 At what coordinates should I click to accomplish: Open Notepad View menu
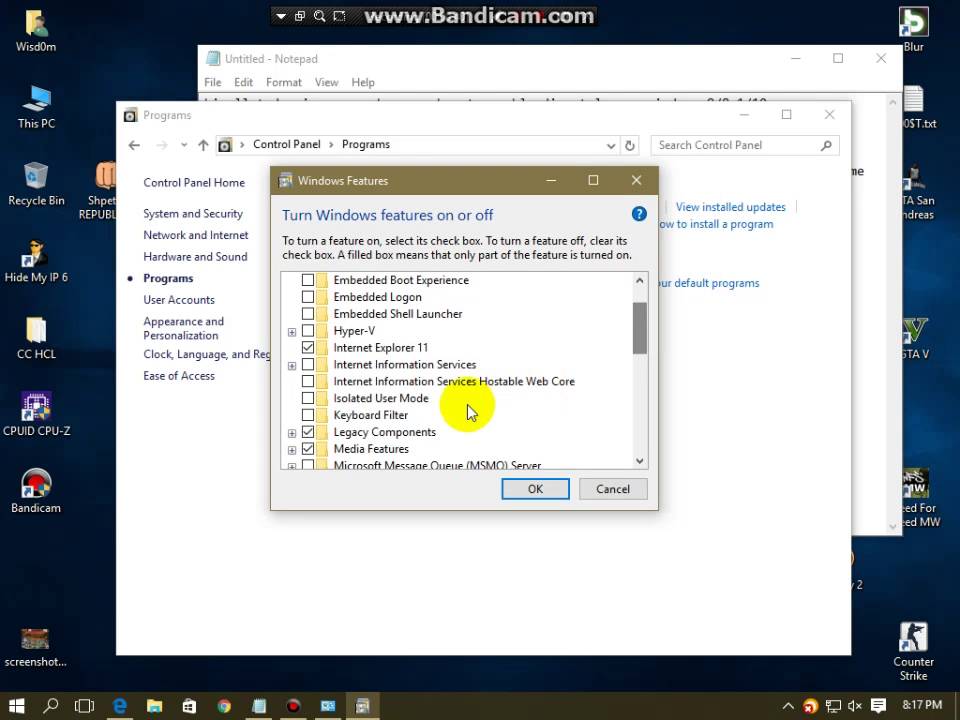pyautogui.click(x=326, y=82)
